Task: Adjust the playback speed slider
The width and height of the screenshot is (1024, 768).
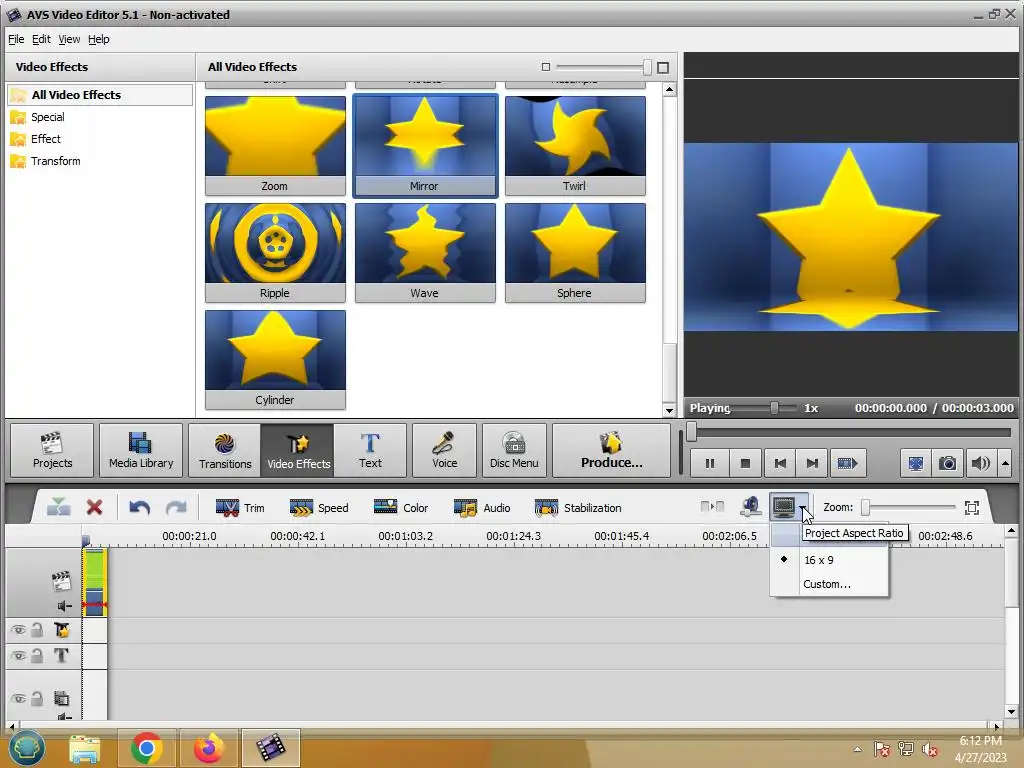Action: click(x=774, y=408)
